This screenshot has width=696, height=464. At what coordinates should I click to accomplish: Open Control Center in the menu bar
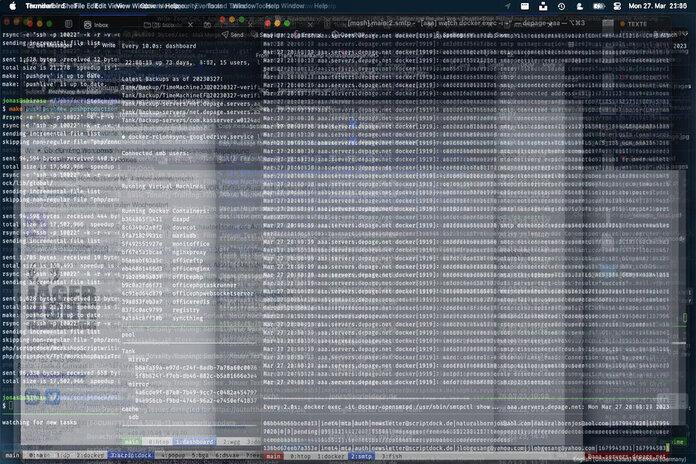click(x=617, y=6)
